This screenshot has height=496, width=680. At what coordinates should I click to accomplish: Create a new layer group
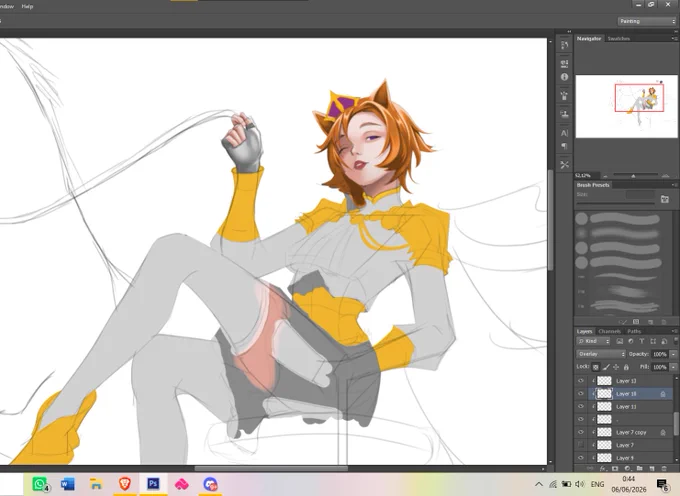click(x=639, y=468)
